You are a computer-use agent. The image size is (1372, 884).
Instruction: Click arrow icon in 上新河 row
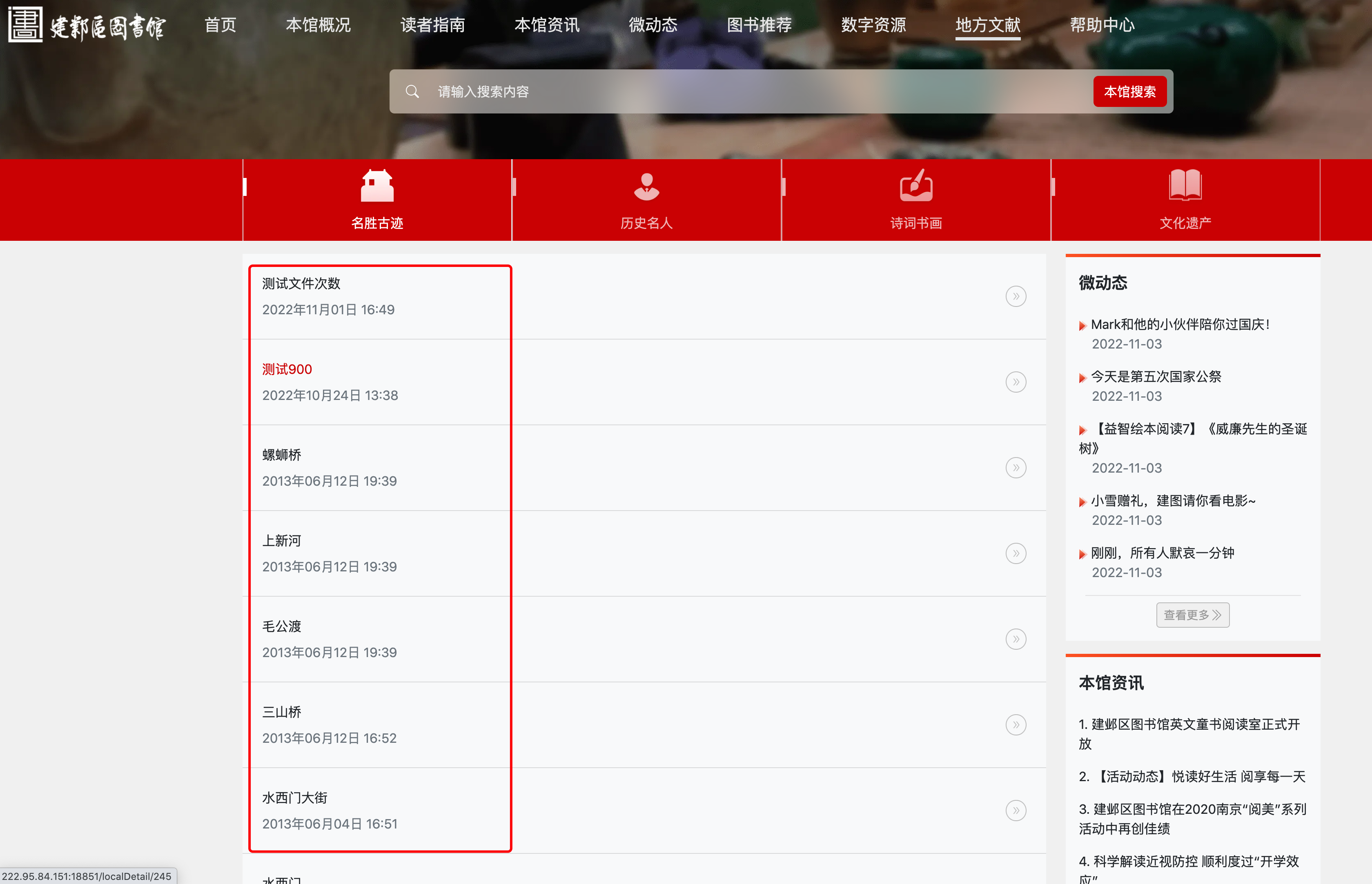pyautogui.click(x=1016, y=553)
